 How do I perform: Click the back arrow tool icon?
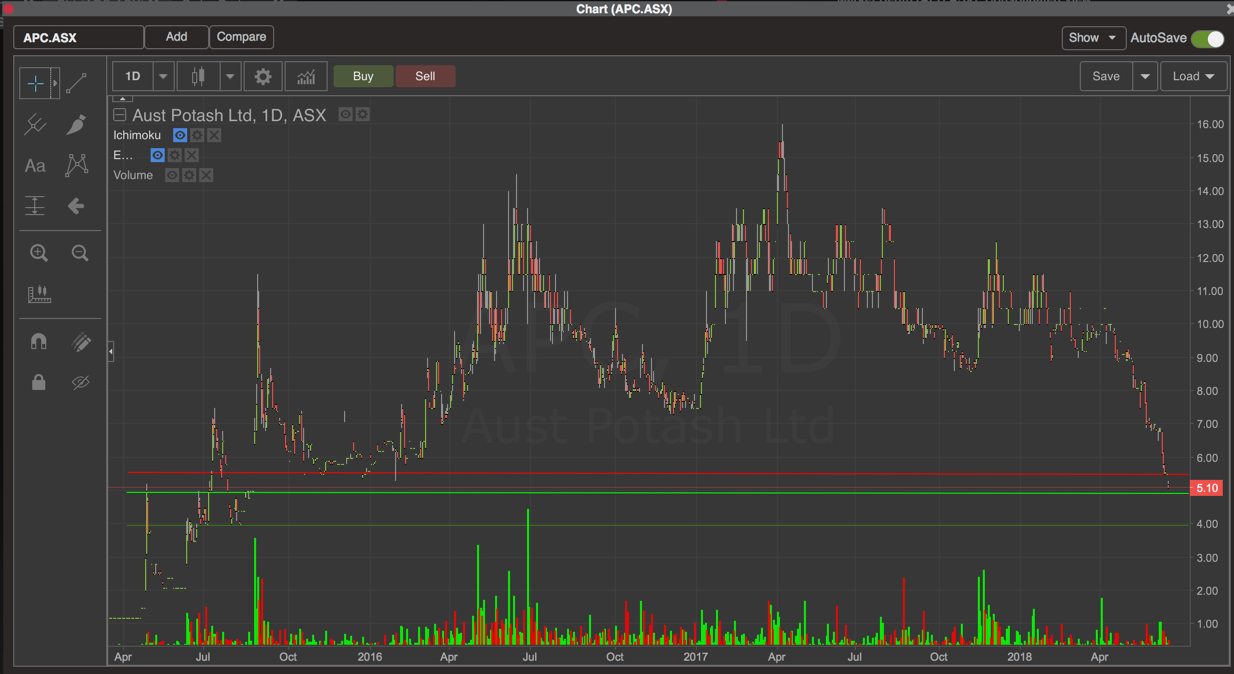click(x=76, y=206)
